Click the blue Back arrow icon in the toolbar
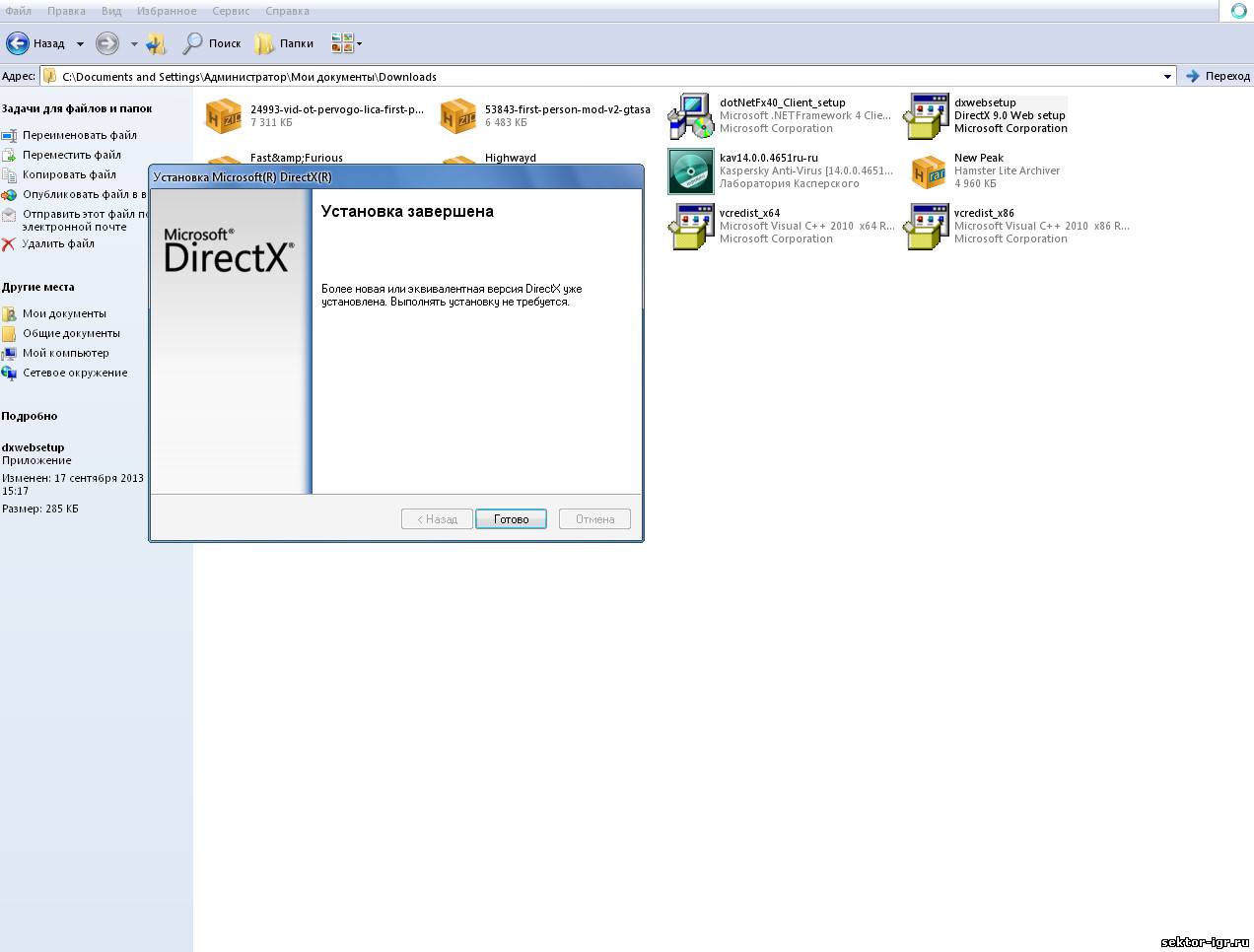 [x=18, y=43]
